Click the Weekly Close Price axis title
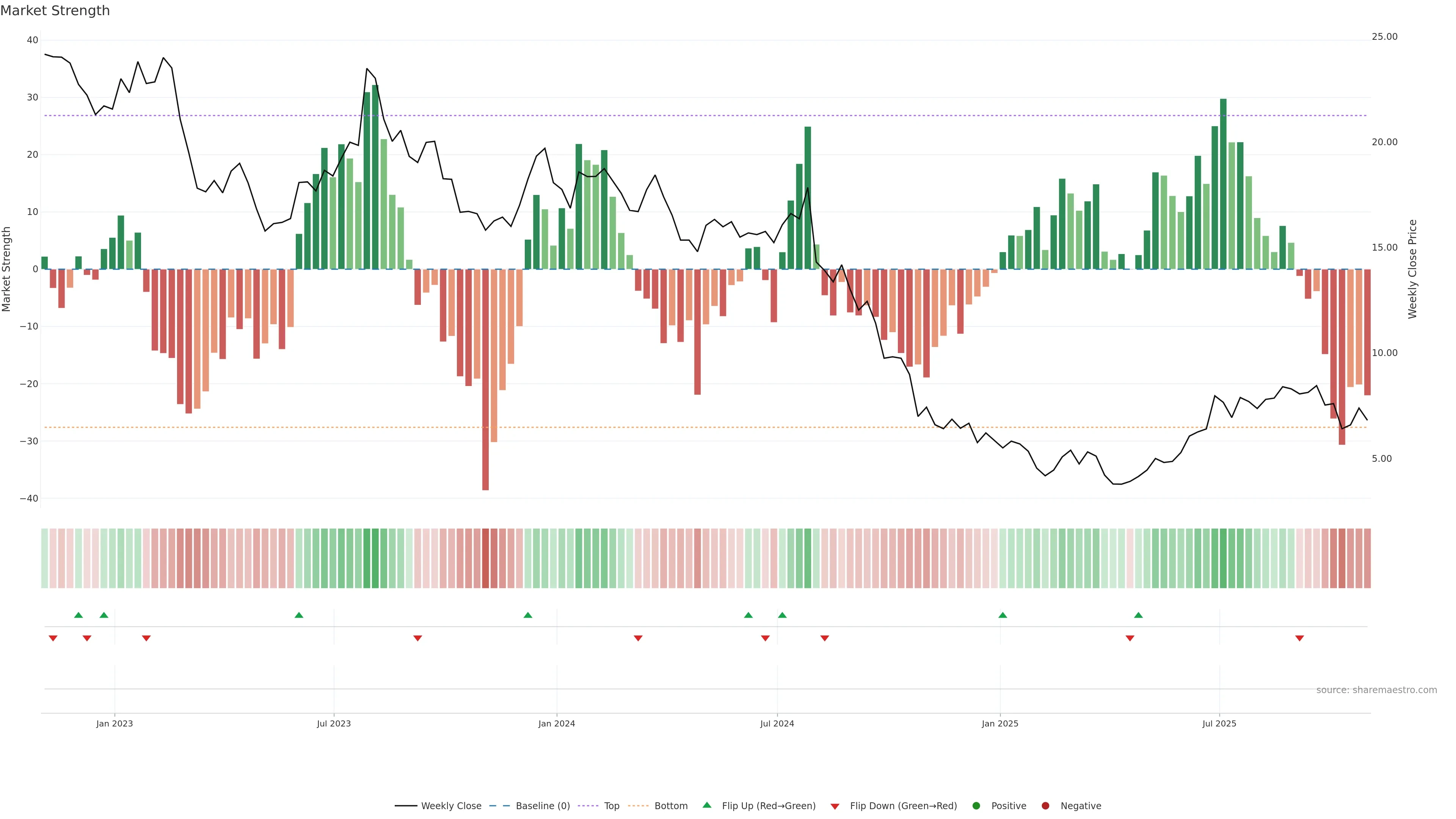Screen dimensions: 1456x819 1412,269
